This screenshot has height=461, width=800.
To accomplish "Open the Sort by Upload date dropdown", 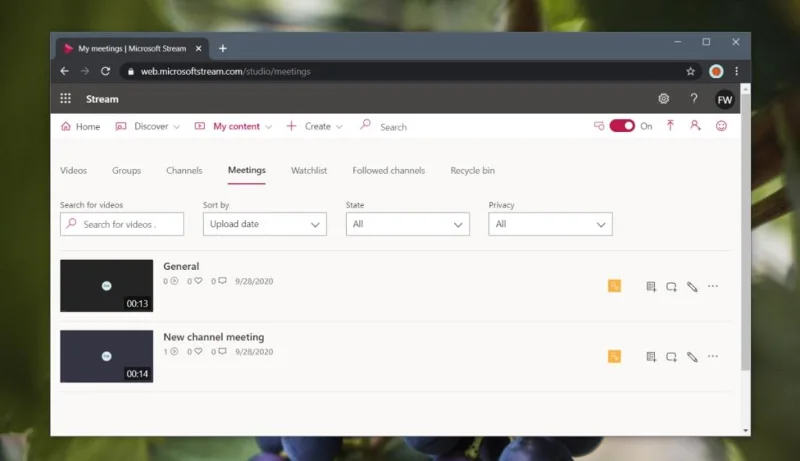I will (x=265, y=224).
